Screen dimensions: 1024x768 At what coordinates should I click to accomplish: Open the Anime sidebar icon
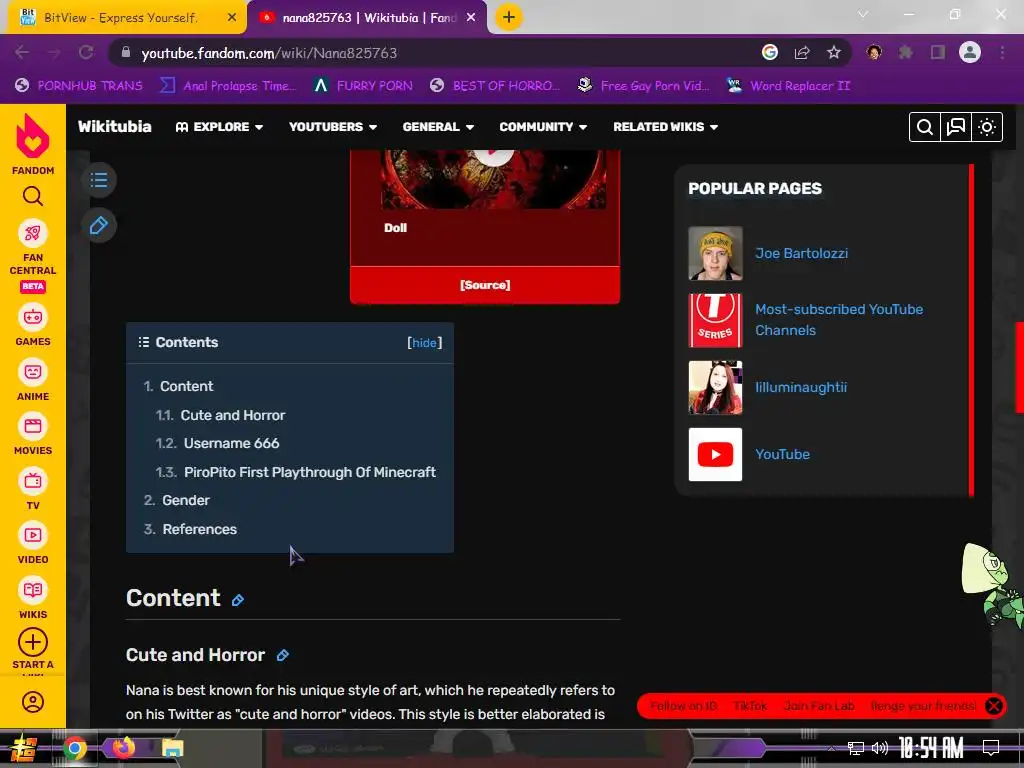point(33,372)
